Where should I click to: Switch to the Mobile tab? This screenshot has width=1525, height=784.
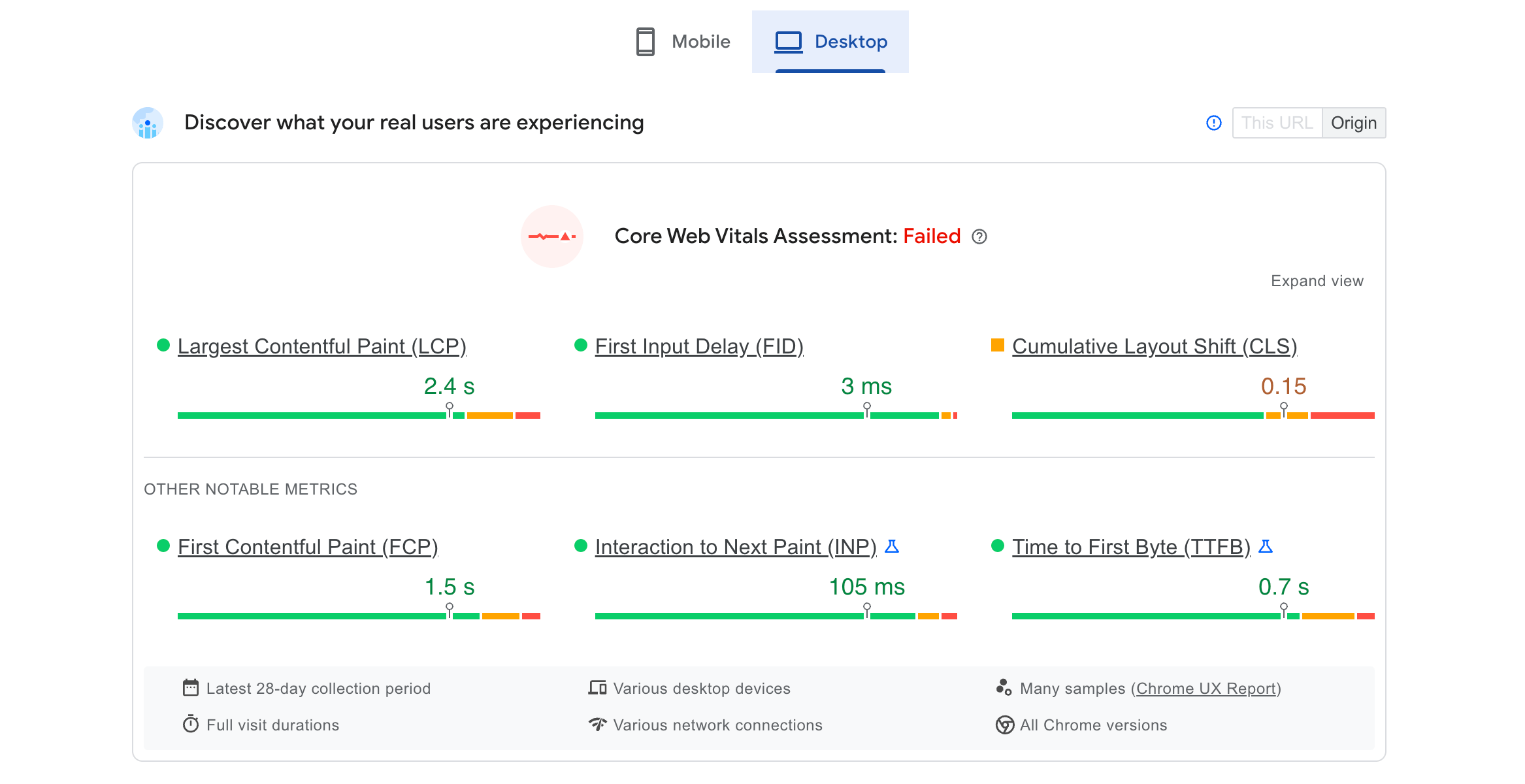682,41
